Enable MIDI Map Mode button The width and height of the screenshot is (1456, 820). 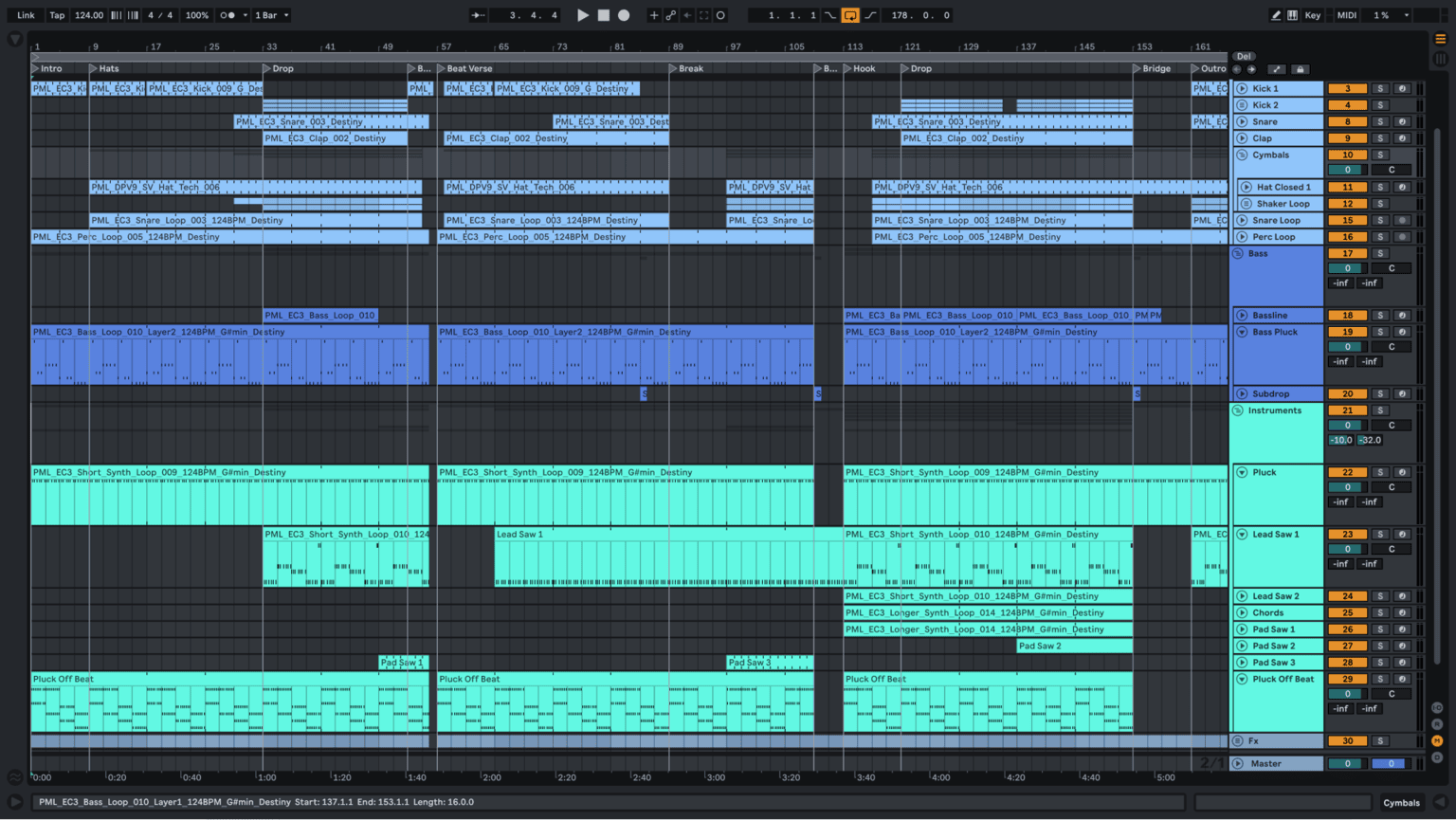tap(1347, 15)
